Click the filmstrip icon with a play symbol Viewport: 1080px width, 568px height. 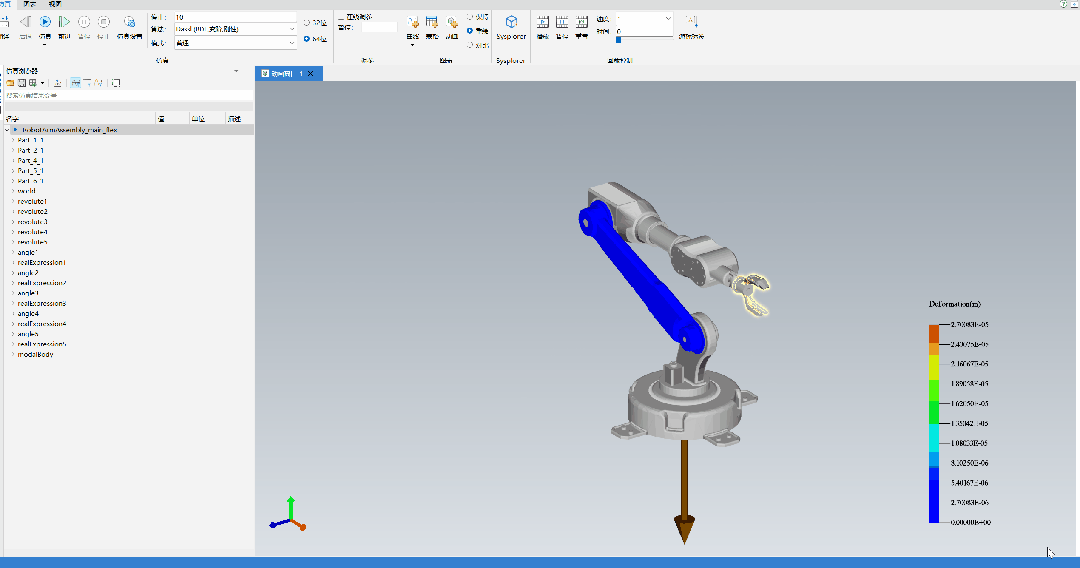[543, 23]
